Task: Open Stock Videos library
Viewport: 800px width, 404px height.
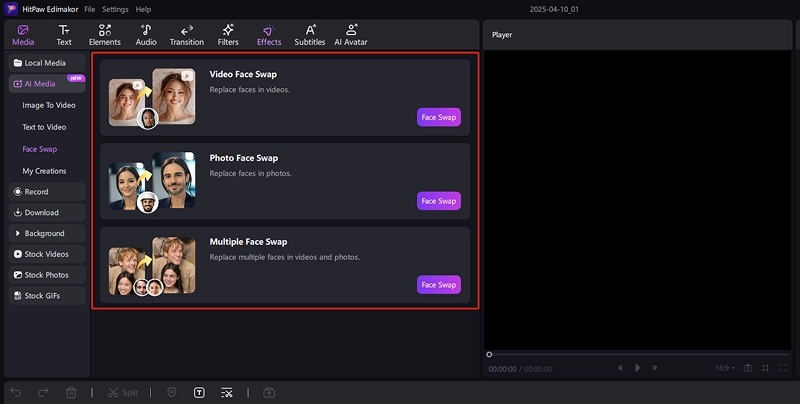Action: tap(47, 254)
